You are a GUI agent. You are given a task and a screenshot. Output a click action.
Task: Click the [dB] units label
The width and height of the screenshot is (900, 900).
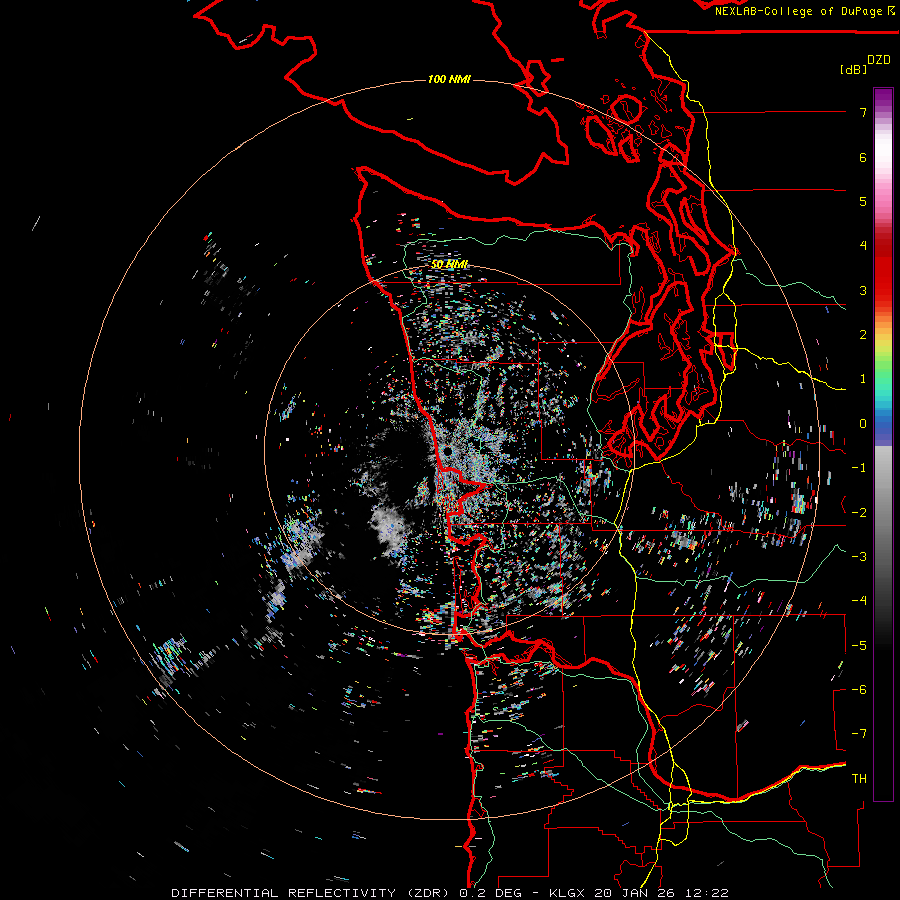[854, 69]
